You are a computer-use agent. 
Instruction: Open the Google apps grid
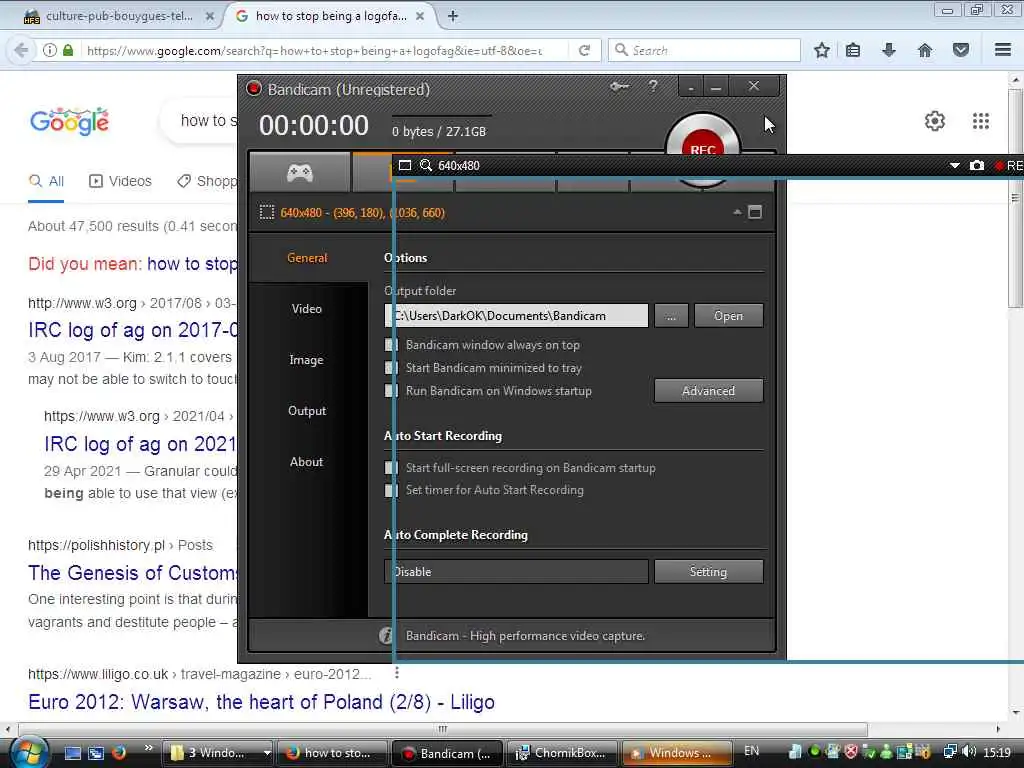tap(980, 121)
